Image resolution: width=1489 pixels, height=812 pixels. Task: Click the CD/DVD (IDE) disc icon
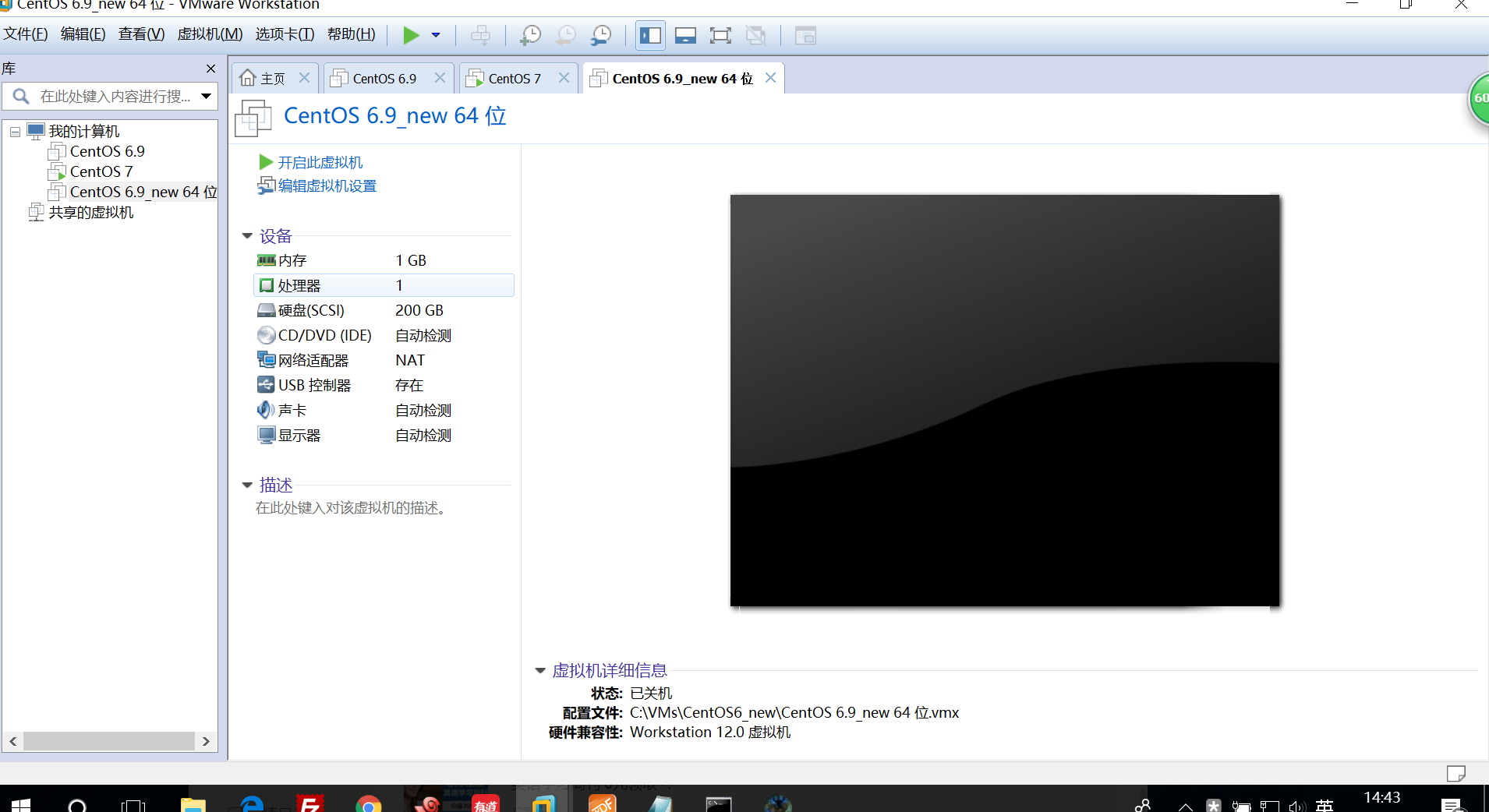(266, 335)
